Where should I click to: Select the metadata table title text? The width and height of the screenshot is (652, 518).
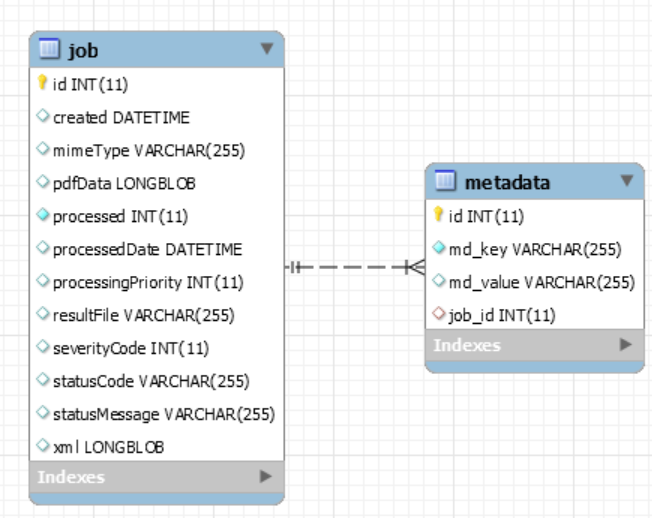[x=507, y=182]
